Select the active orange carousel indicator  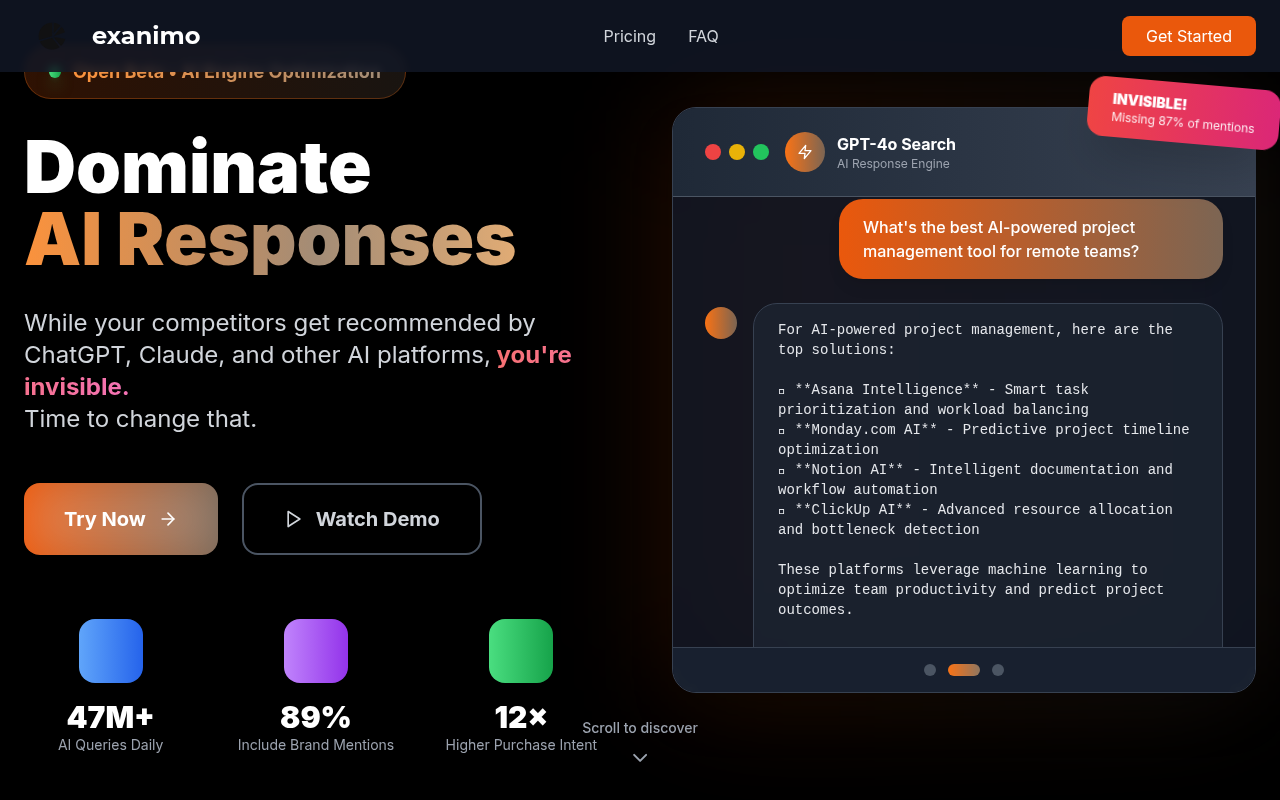tap(964, 670)
